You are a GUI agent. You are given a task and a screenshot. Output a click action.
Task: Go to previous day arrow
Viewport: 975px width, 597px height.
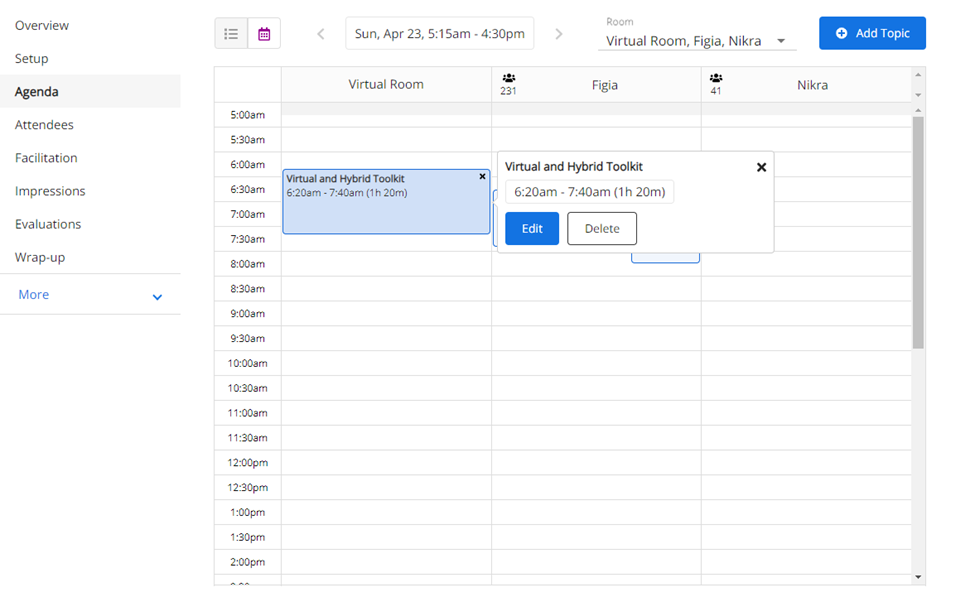pos(321,34)
